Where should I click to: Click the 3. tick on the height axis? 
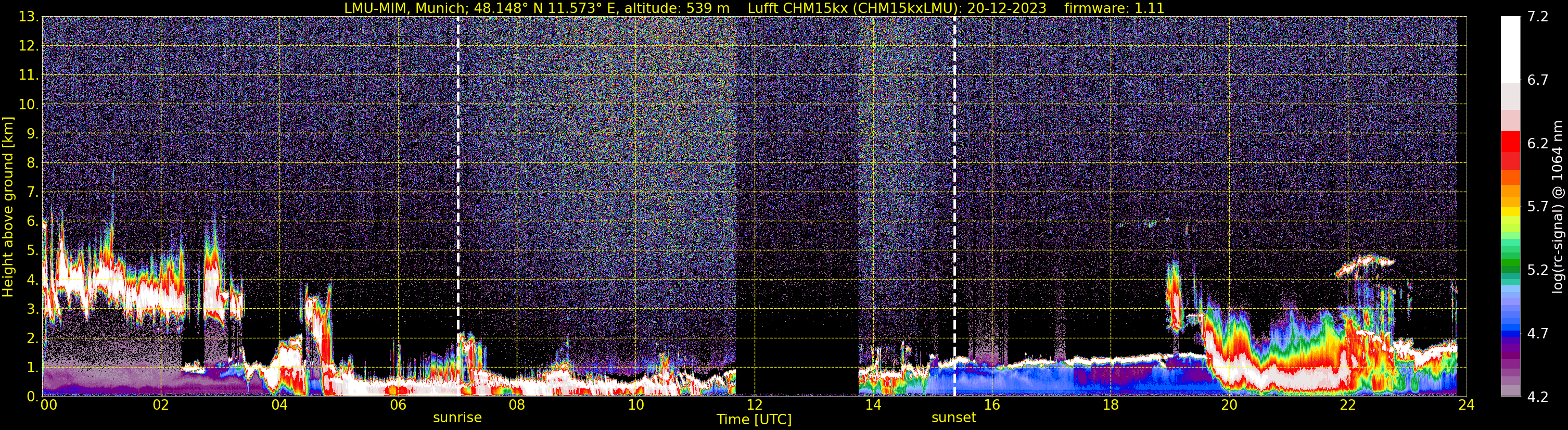pyautogui.click(x=33, y=309)
